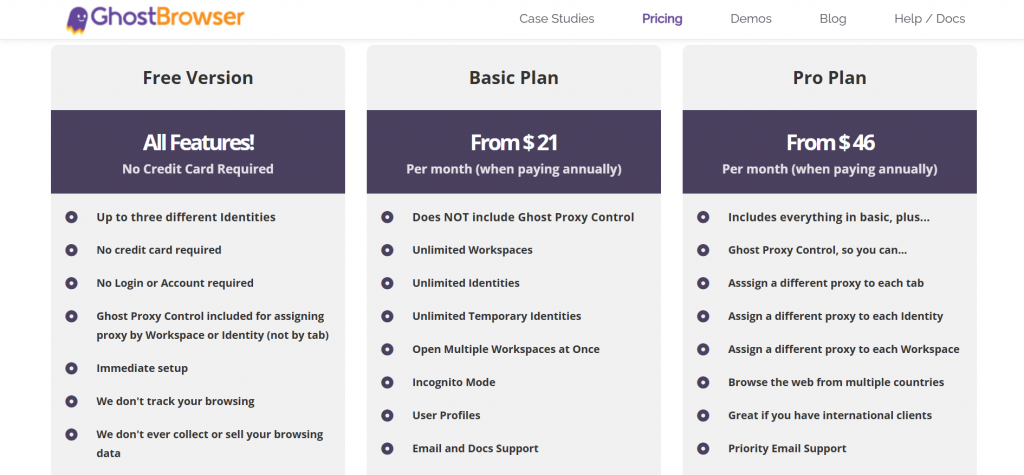Go to the Pricing page tab
Image resolution: width=1024 pixels, height=475 pixels.
pos(662,19)
